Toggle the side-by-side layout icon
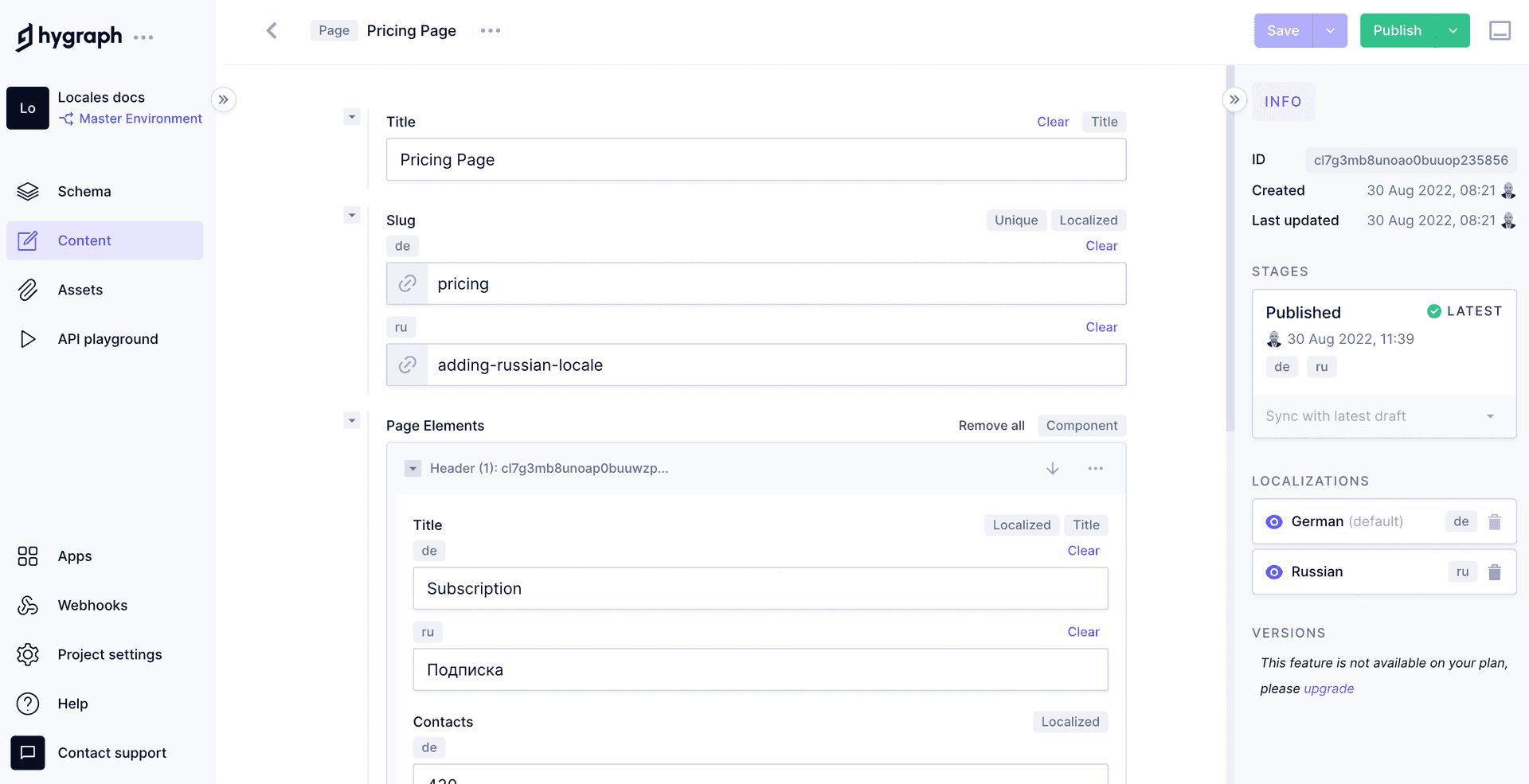 (1500, 30)
